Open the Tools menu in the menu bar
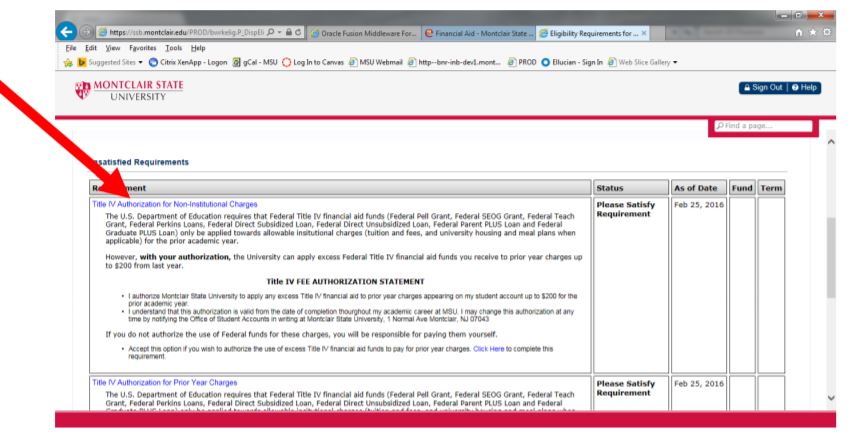 tap(173, 45)
